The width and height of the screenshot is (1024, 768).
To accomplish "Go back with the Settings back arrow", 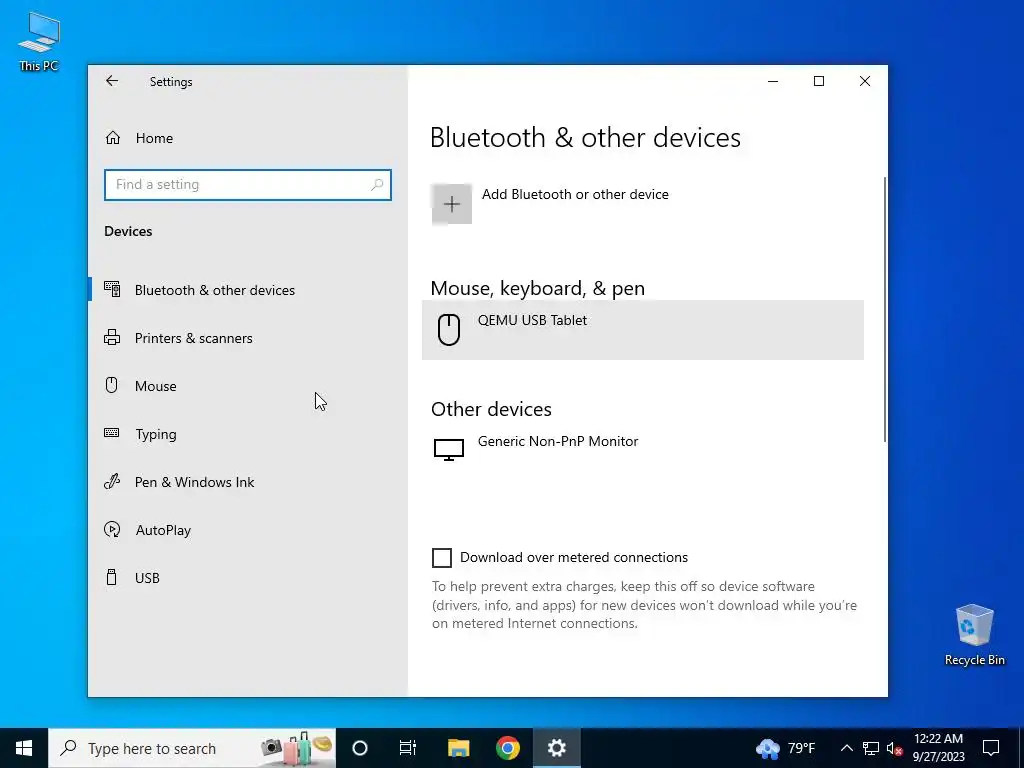I will tap(112, 81).
